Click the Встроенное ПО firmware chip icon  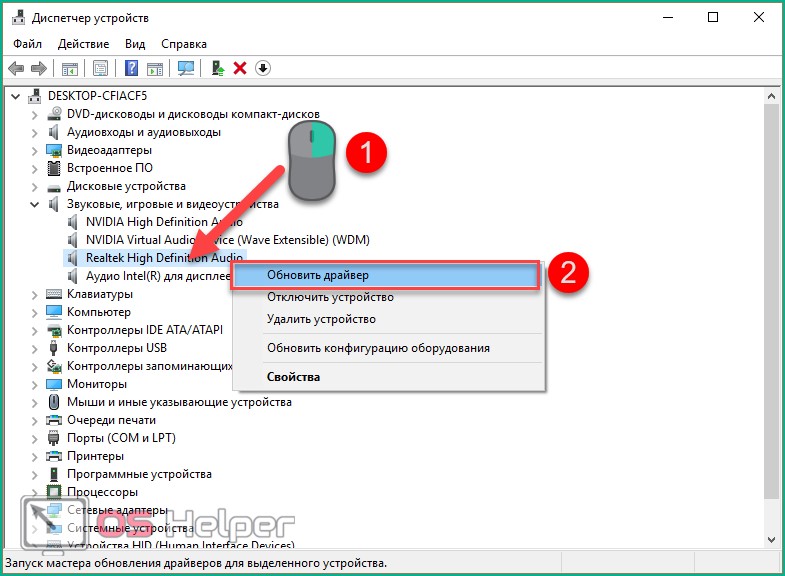point(54,168)
